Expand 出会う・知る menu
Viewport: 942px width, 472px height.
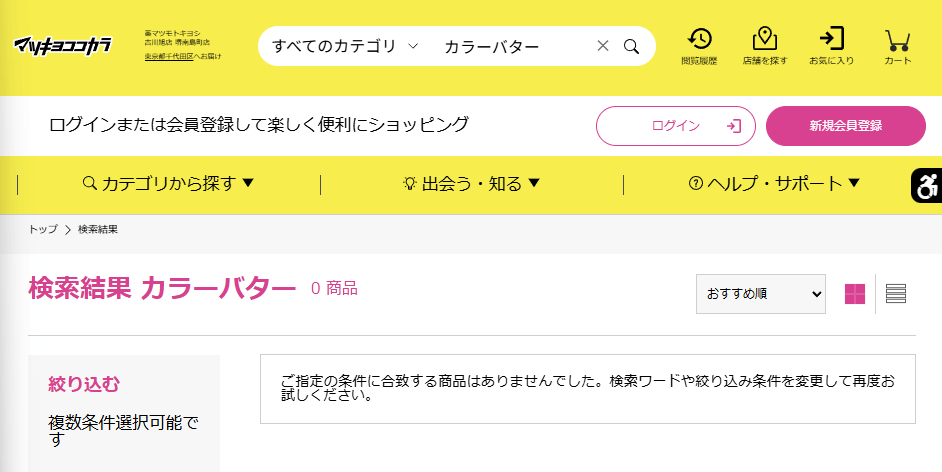coord(472,184)
